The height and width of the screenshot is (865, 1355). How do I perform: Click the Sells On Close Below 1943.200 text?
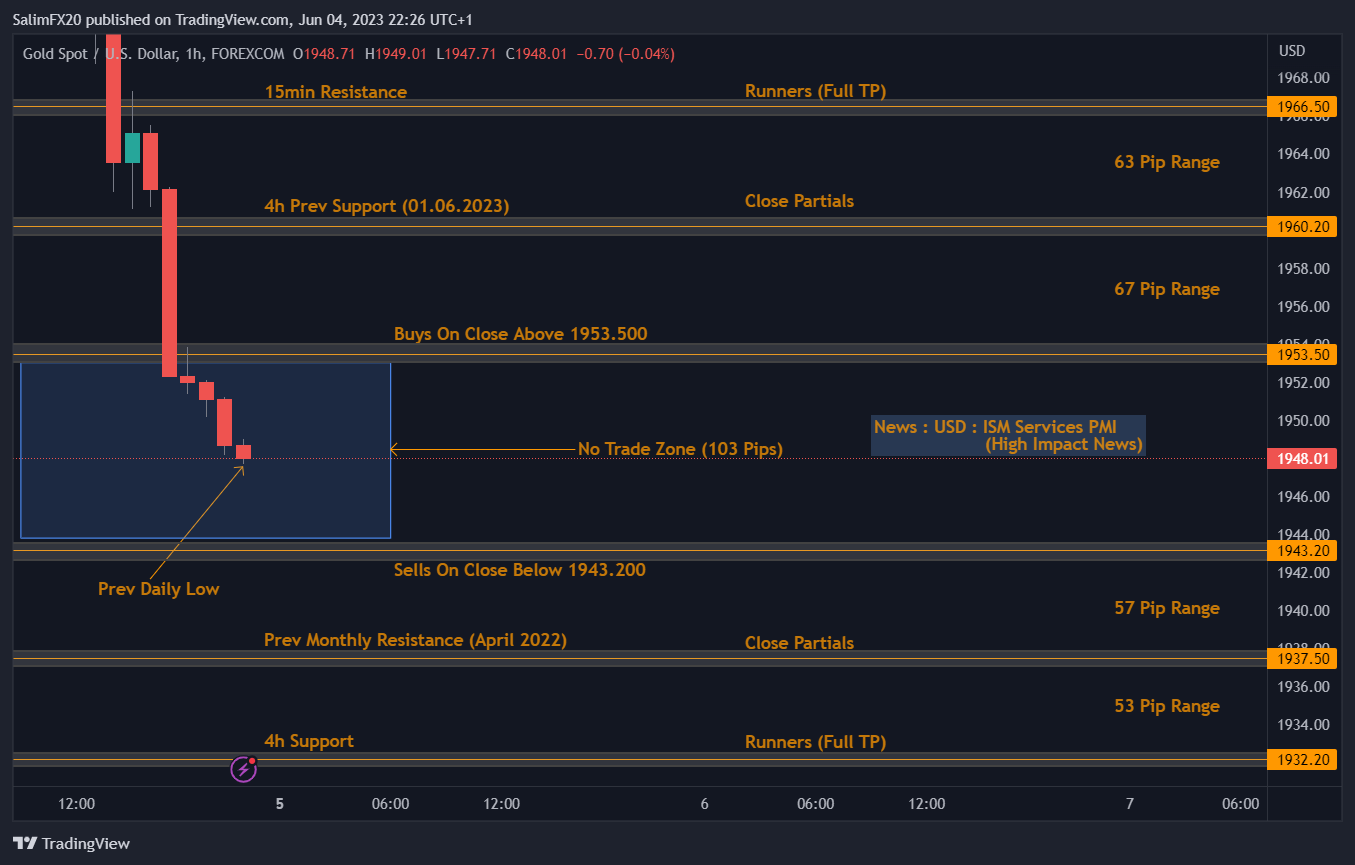(520, 570)
